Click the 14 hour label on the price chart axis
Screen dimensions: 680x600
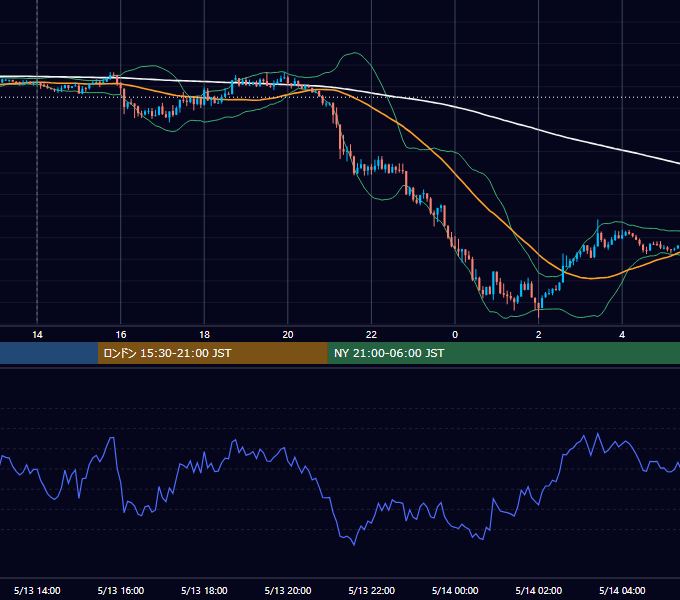[37, 335]
